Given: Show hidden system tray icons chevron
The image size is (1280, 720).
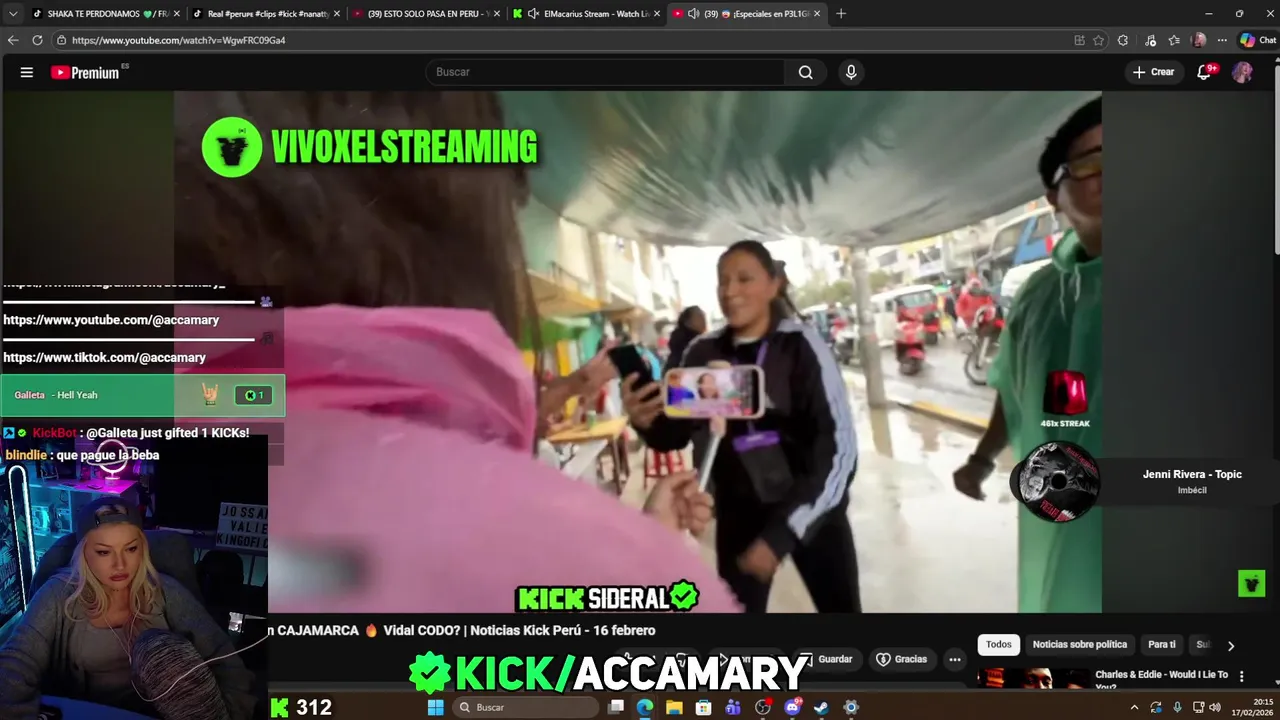Looking at the screenshot, I should click(1134, 707).
